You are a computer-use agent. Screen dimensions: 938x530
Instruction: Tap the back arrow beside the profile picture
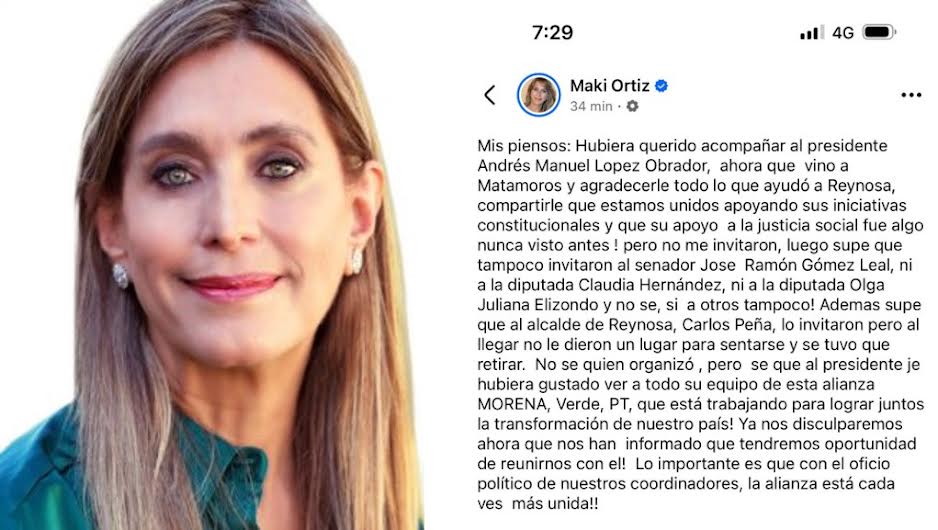[490, 95]
